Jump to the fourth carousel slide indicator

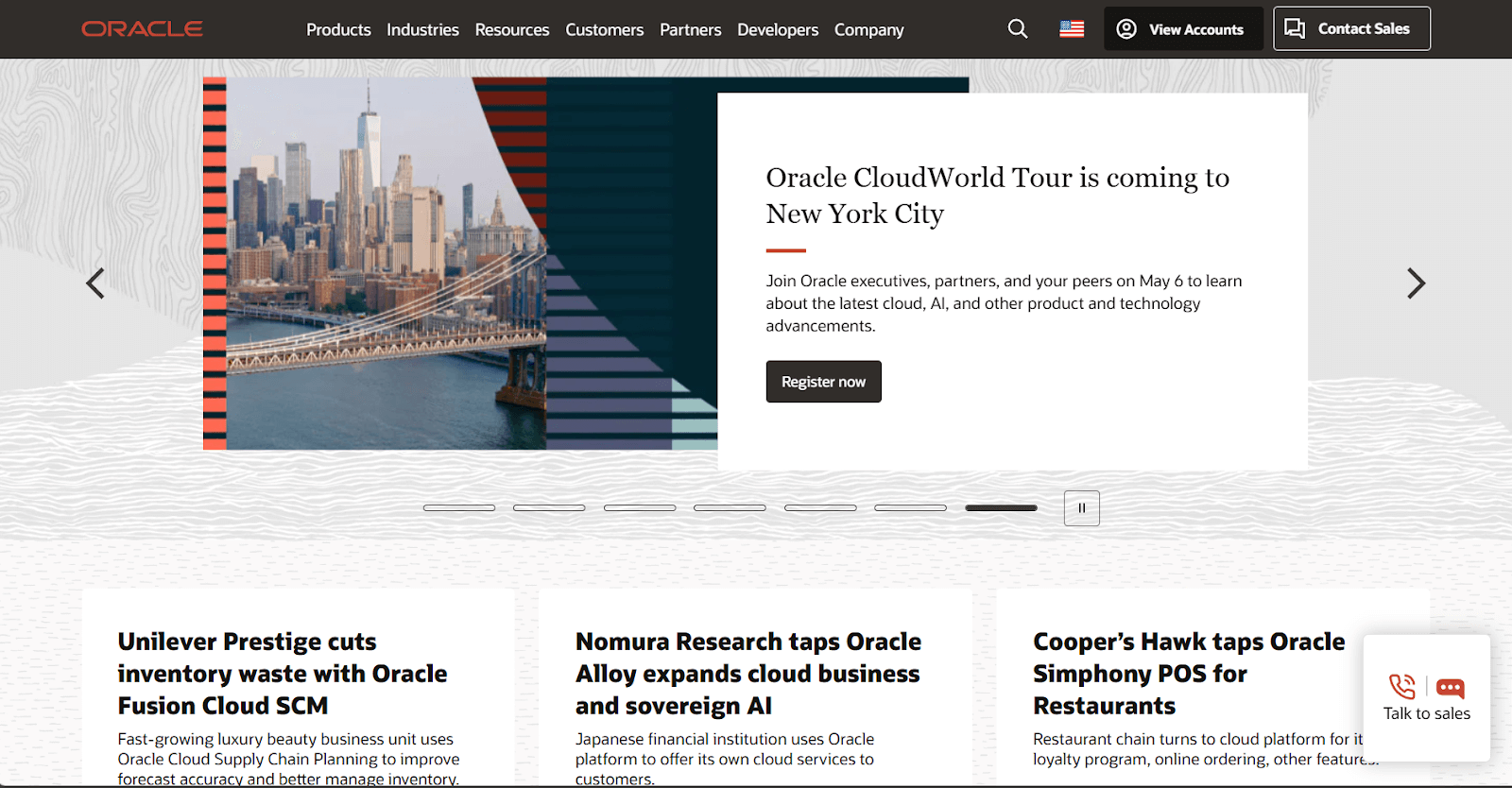(730, 508)
